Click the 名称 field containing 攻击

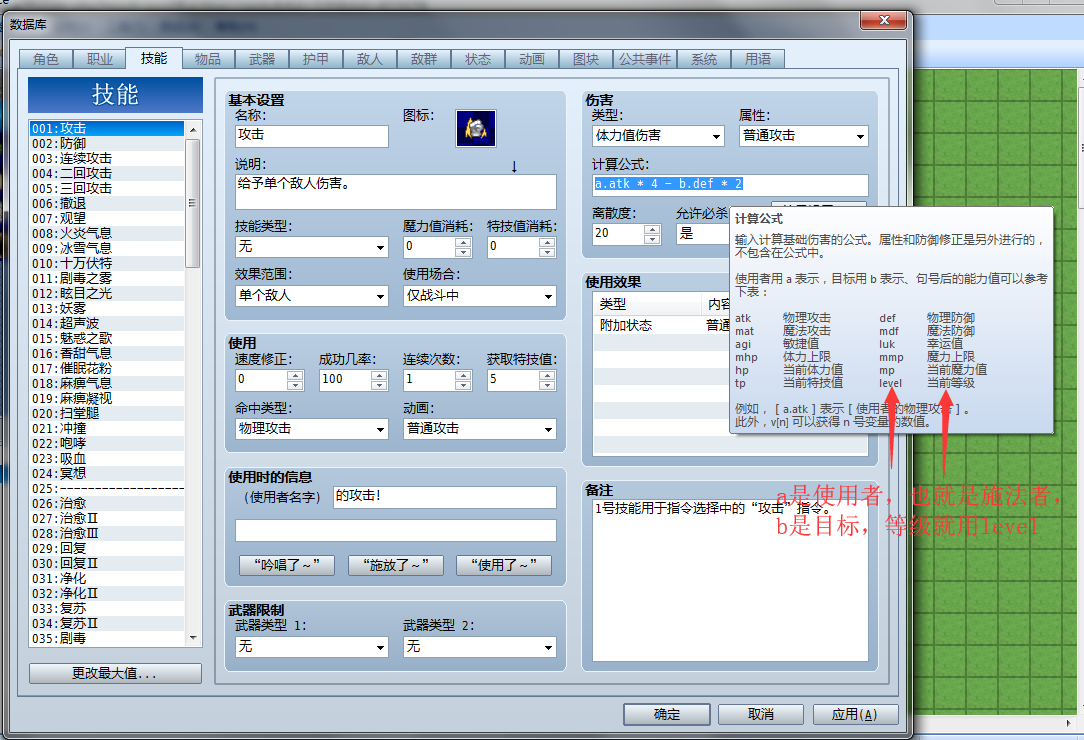click(x=311, y=136)
